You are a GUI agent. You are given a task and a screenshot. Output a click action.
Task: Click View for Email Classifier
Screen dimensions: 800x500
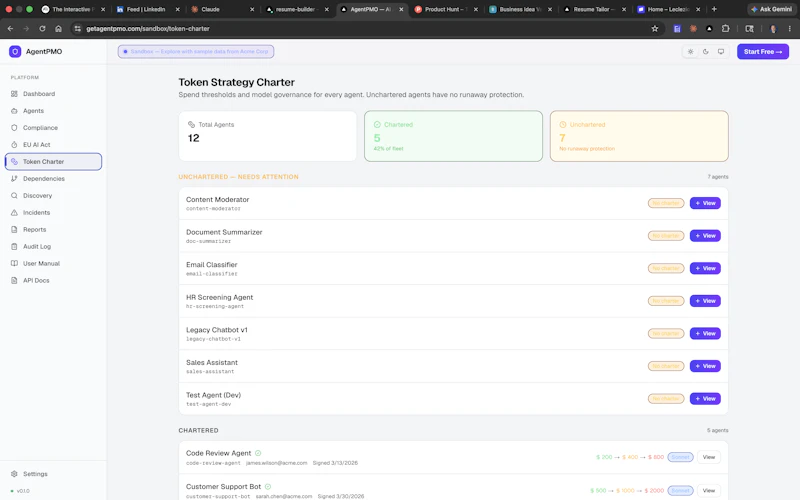tap(705, 268)
